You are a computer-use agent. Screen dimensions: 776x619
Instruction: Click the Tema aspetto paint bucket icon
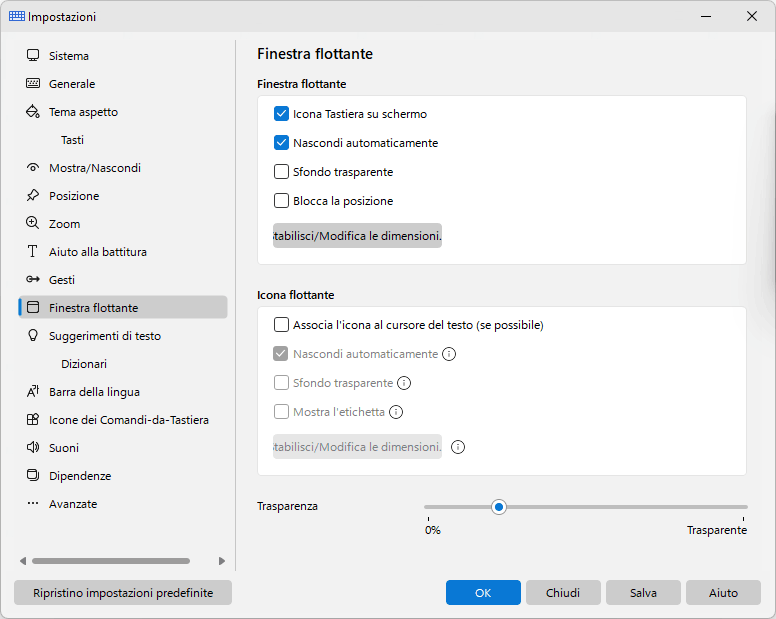(33, 111)
